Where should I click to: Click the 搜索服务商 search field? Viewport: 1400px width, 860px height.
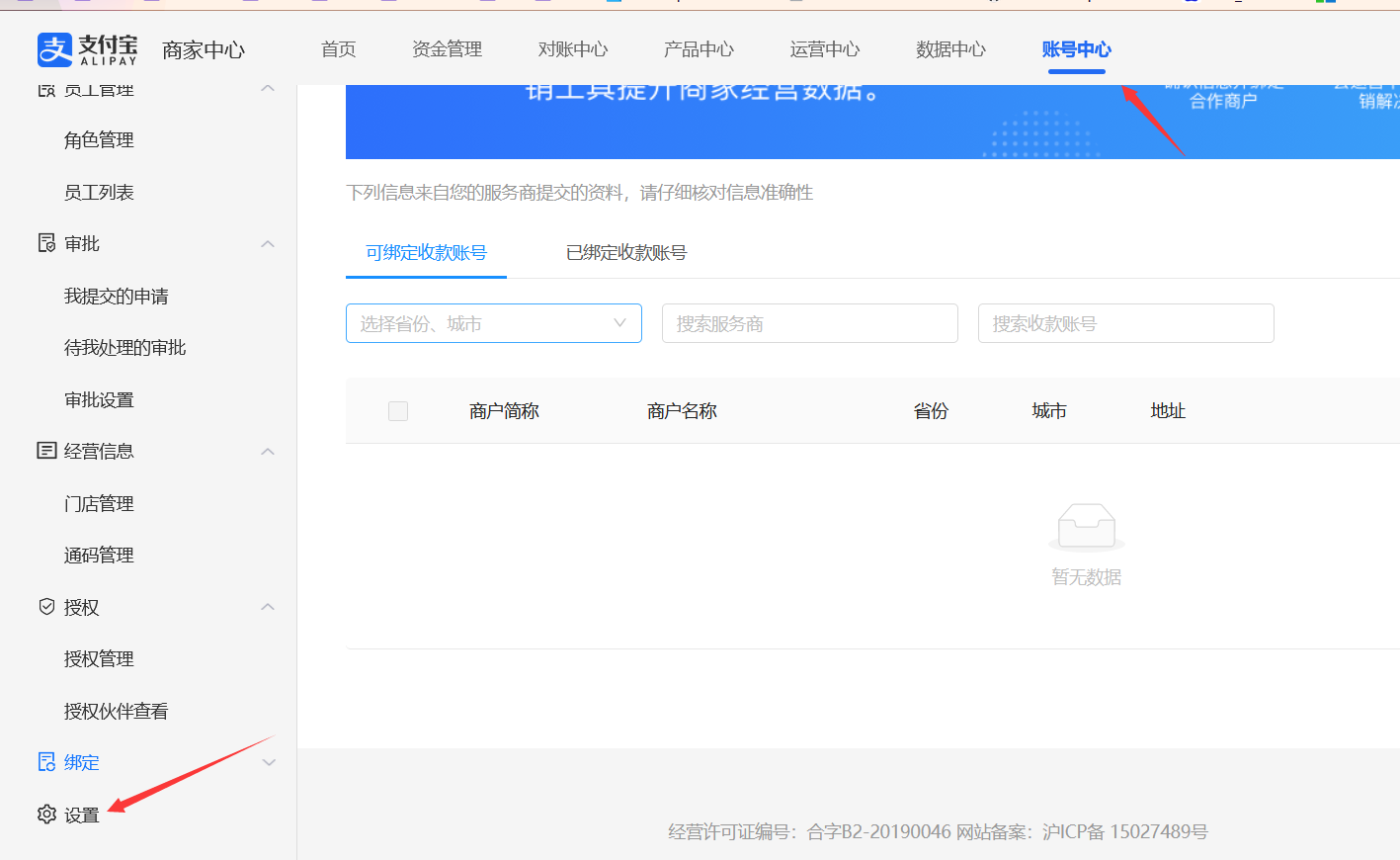pos(810,323)
